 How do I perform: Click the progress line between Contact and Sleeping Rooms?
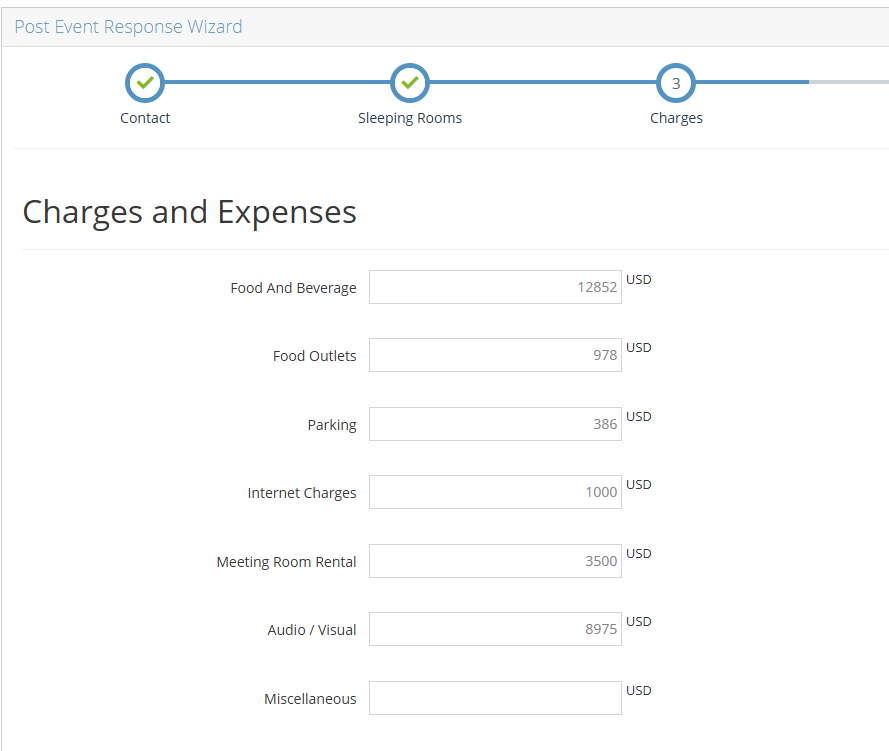coord(277,83)
